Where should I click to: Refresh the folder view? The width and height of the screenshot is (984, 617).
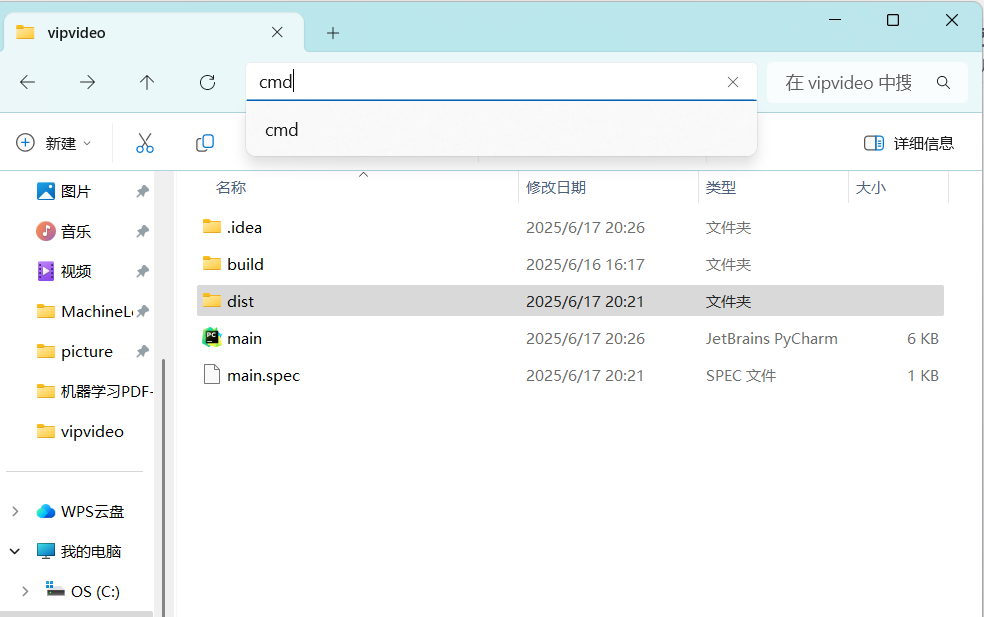(x=207, y=82)
